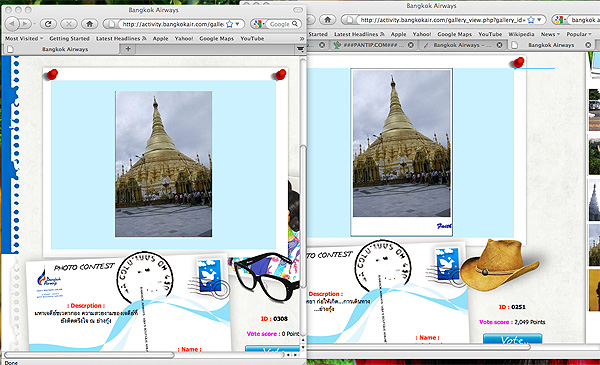Open the Wikipedia bookmark link
The width and height of the screenshot is (600, 365).
521,34
